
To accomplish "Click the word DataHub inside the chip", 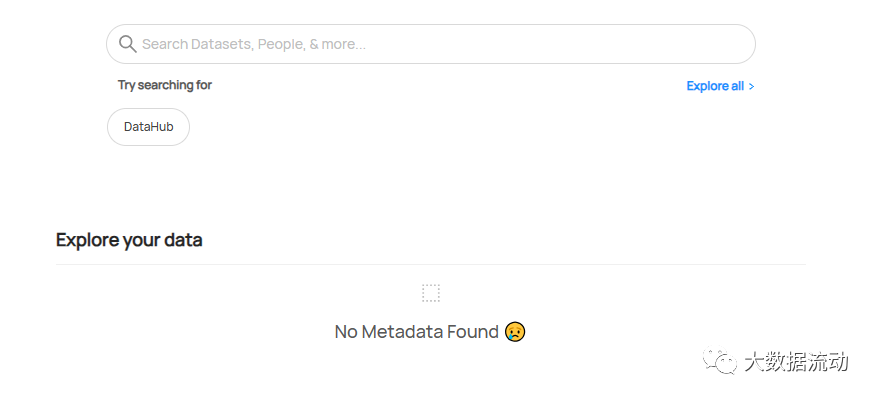I will click(148, 127).
